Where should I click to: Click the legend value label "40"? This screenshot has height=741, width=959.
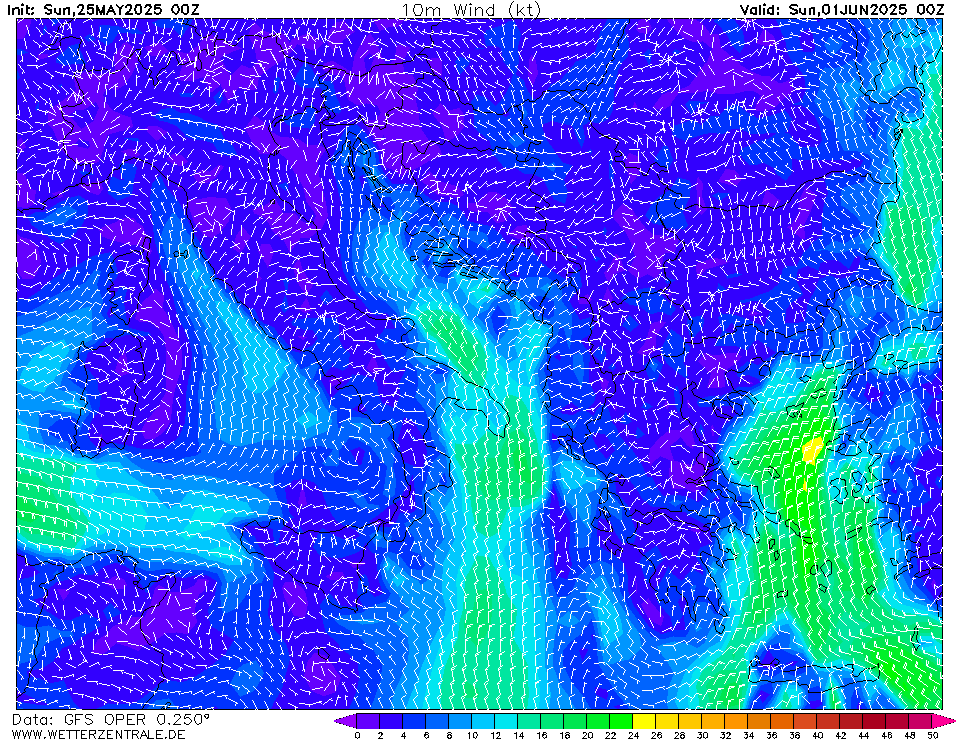(x=817, y=735)
